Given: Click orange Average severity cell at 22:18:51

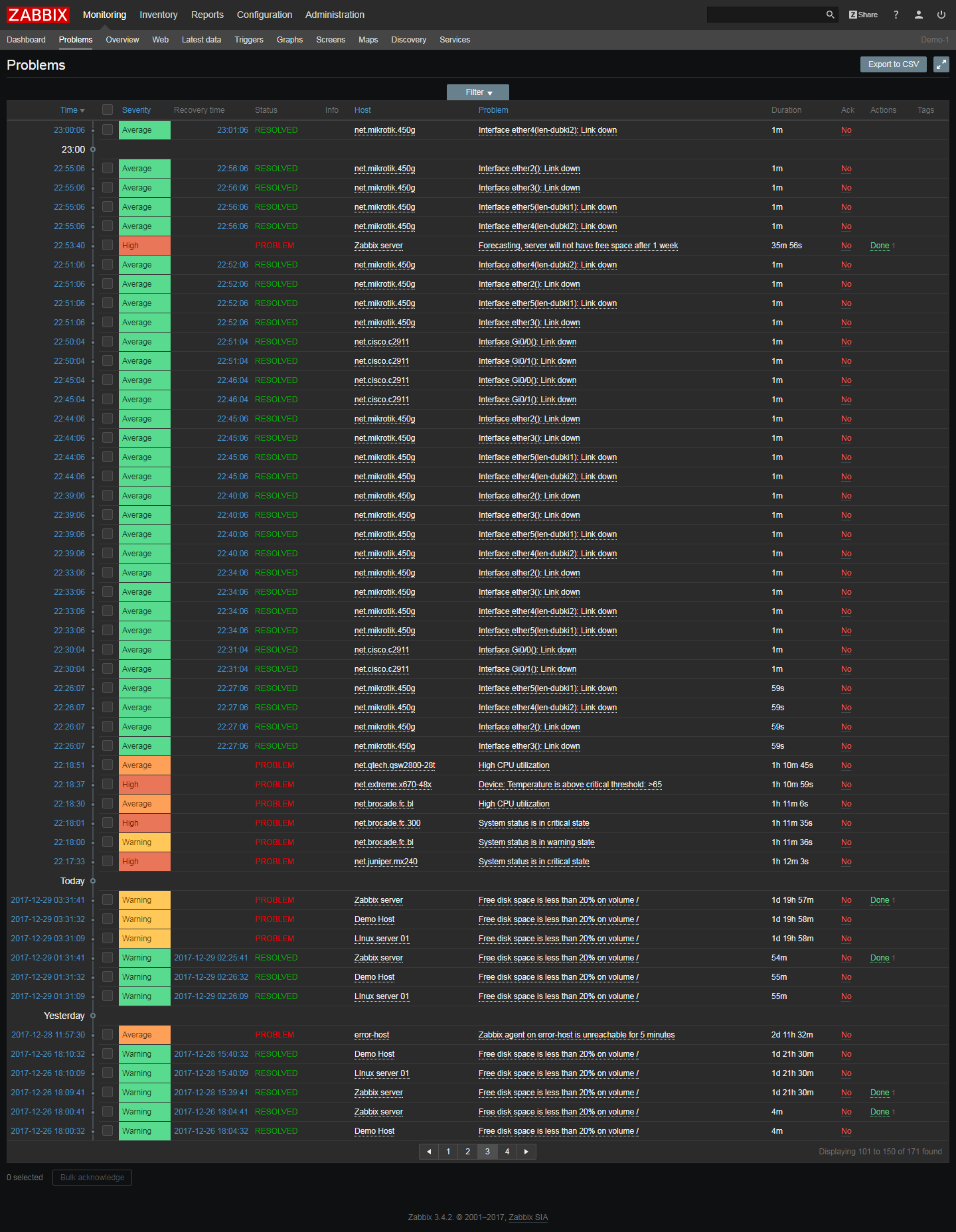Looking at the screenshot, I should (145, 765).
